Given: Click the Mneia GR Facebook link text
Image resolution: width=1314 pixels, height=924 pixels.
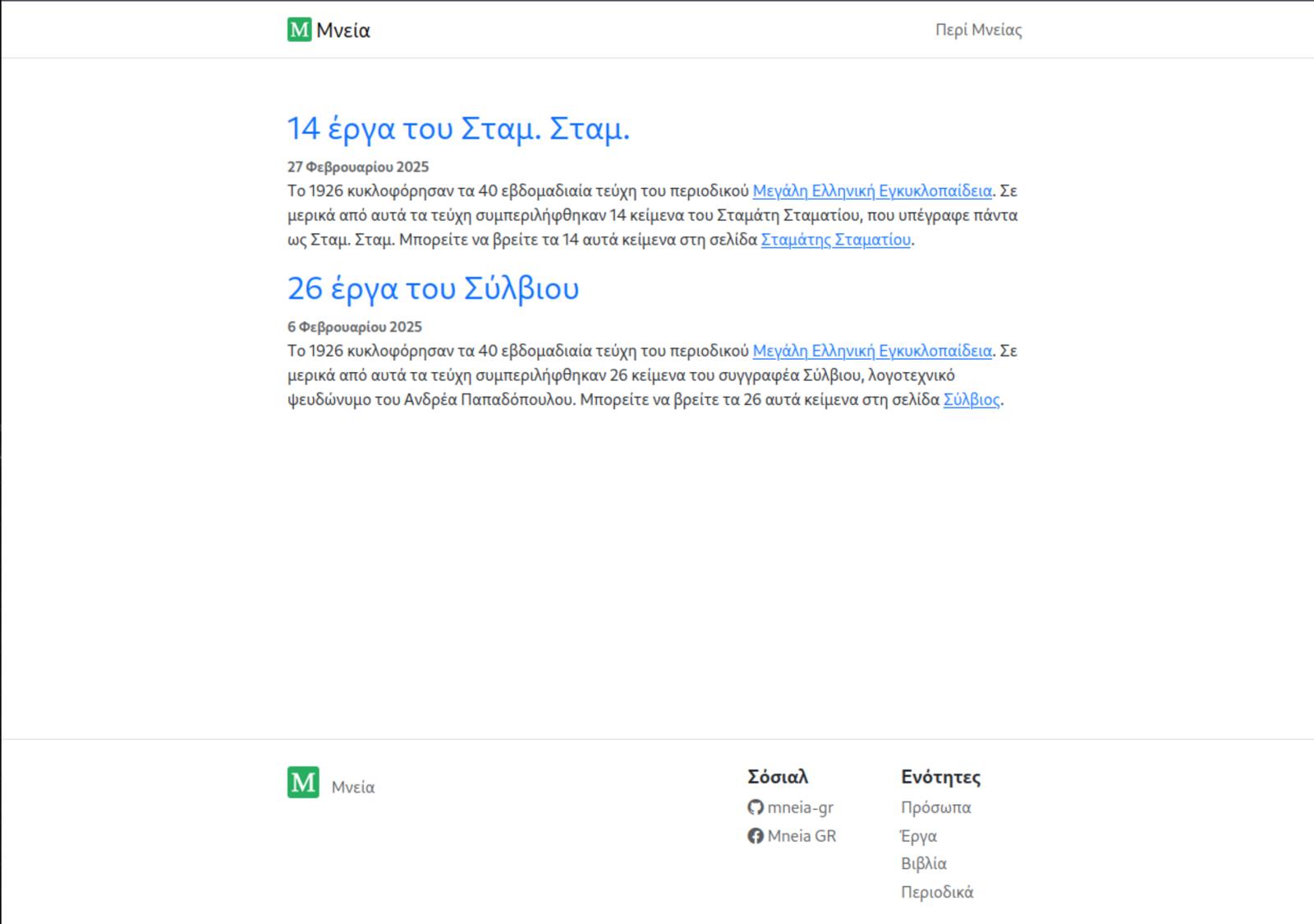Looking at the screenshot, I should coord(801,836).
